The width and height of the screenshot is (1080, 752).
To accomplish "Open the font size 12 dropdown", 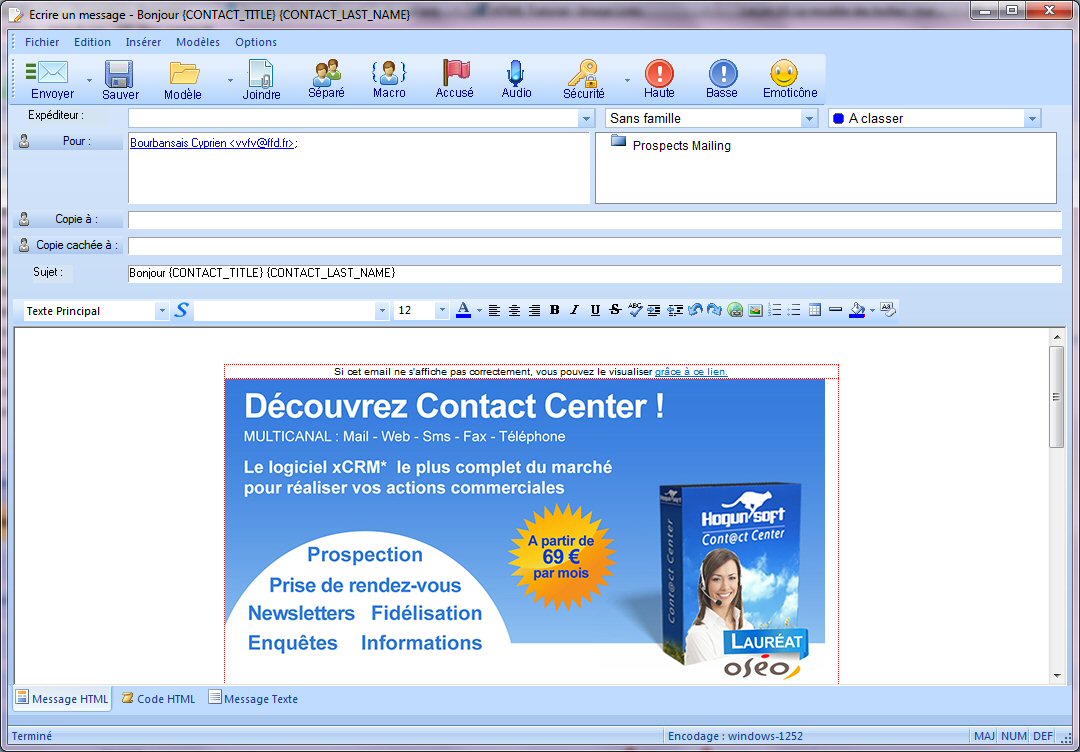I will [x=442, y=311].
